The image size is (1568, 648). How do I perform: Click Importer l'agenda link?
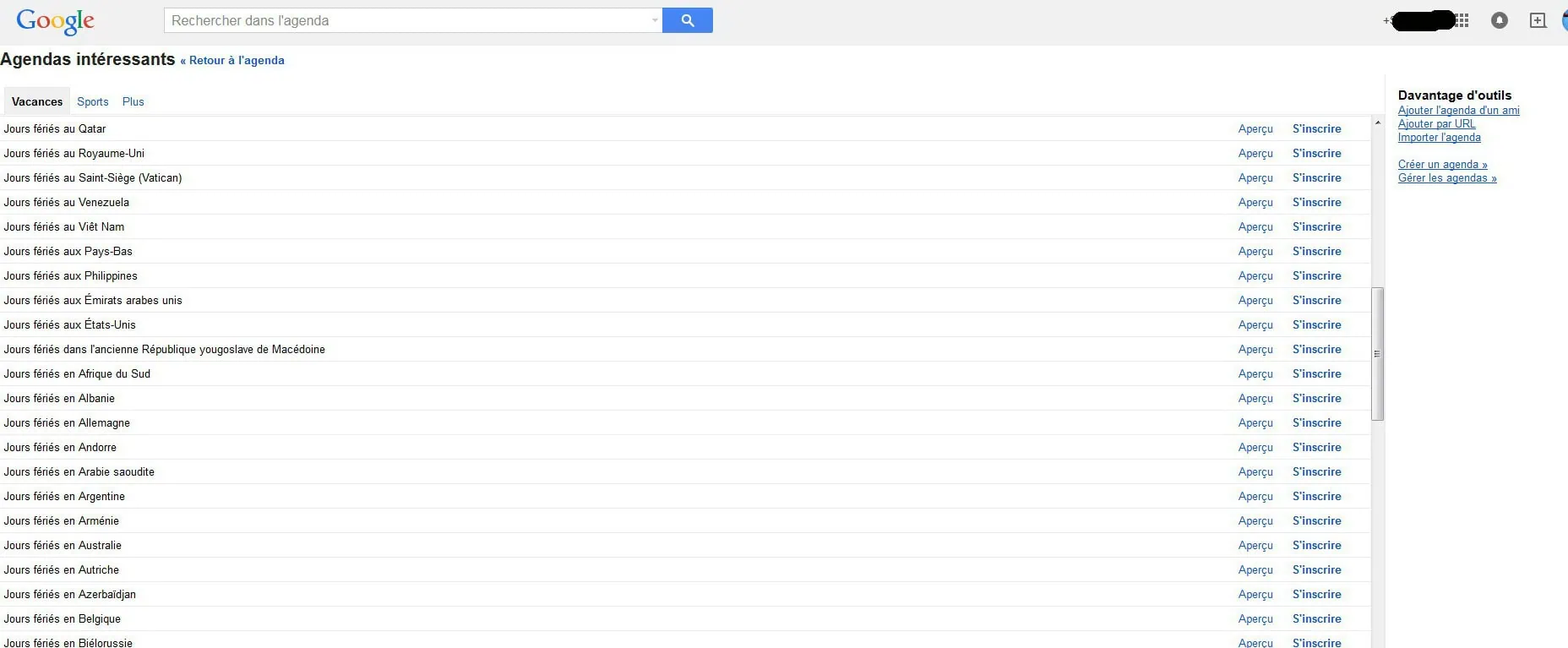click(1439, 137)
